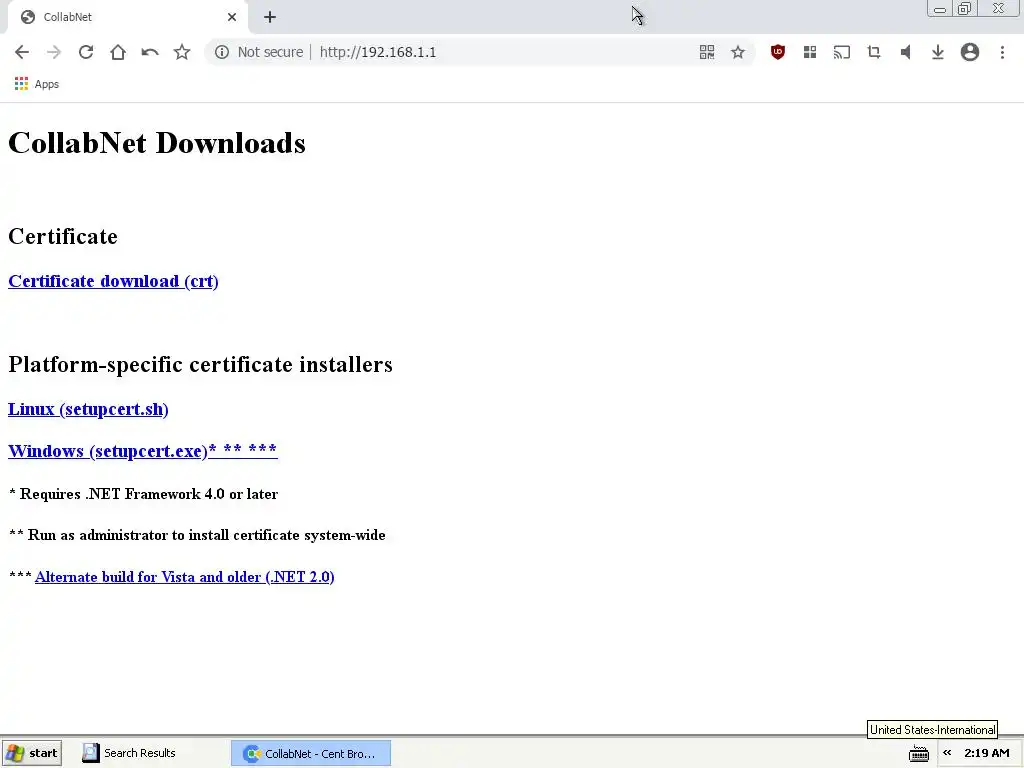Open the user profile avatar
The image size is (1024, 768).
tap(970, 52)
